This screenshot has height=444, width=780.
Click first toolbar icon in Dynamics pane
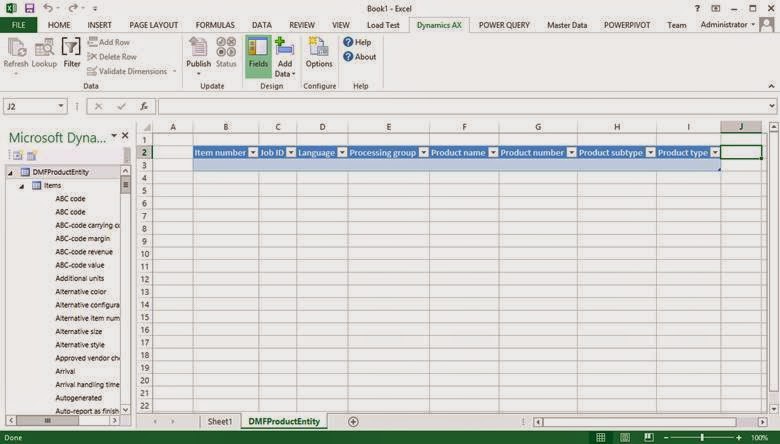click(17, 156)
